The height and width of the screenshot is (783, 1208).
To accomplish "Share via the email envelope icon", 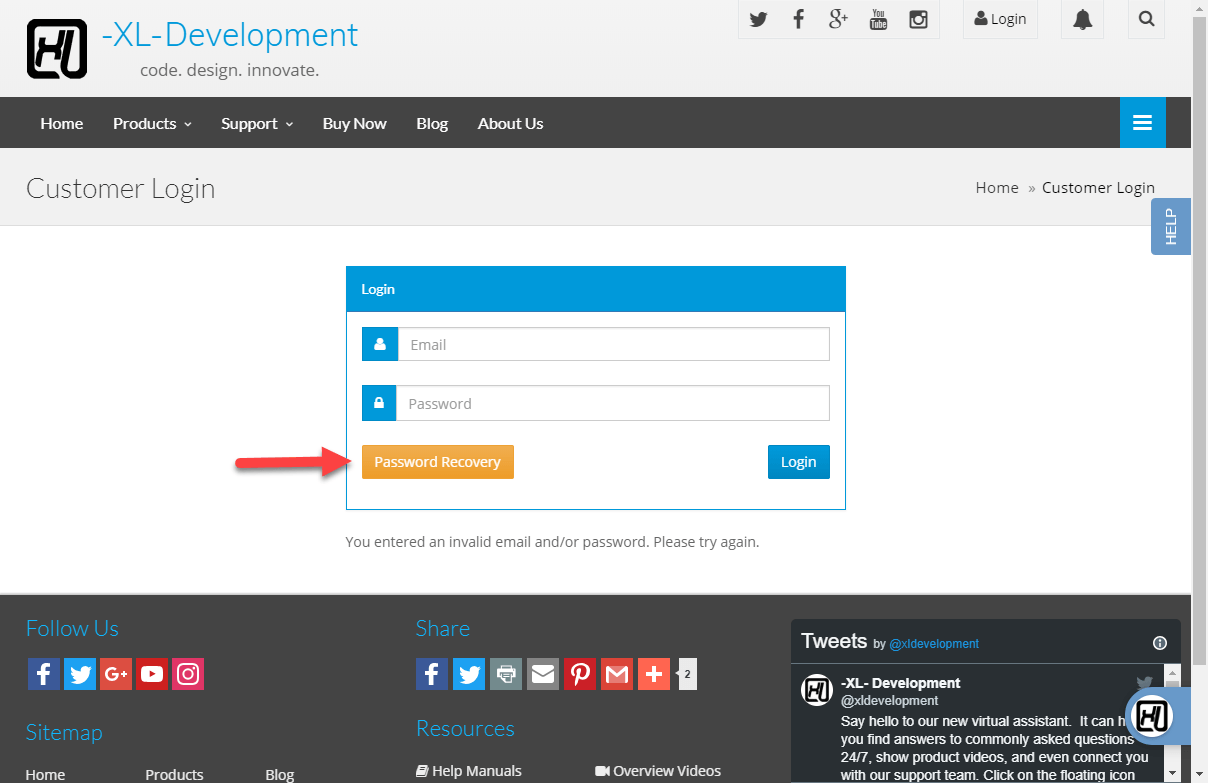I will point(543,673).
